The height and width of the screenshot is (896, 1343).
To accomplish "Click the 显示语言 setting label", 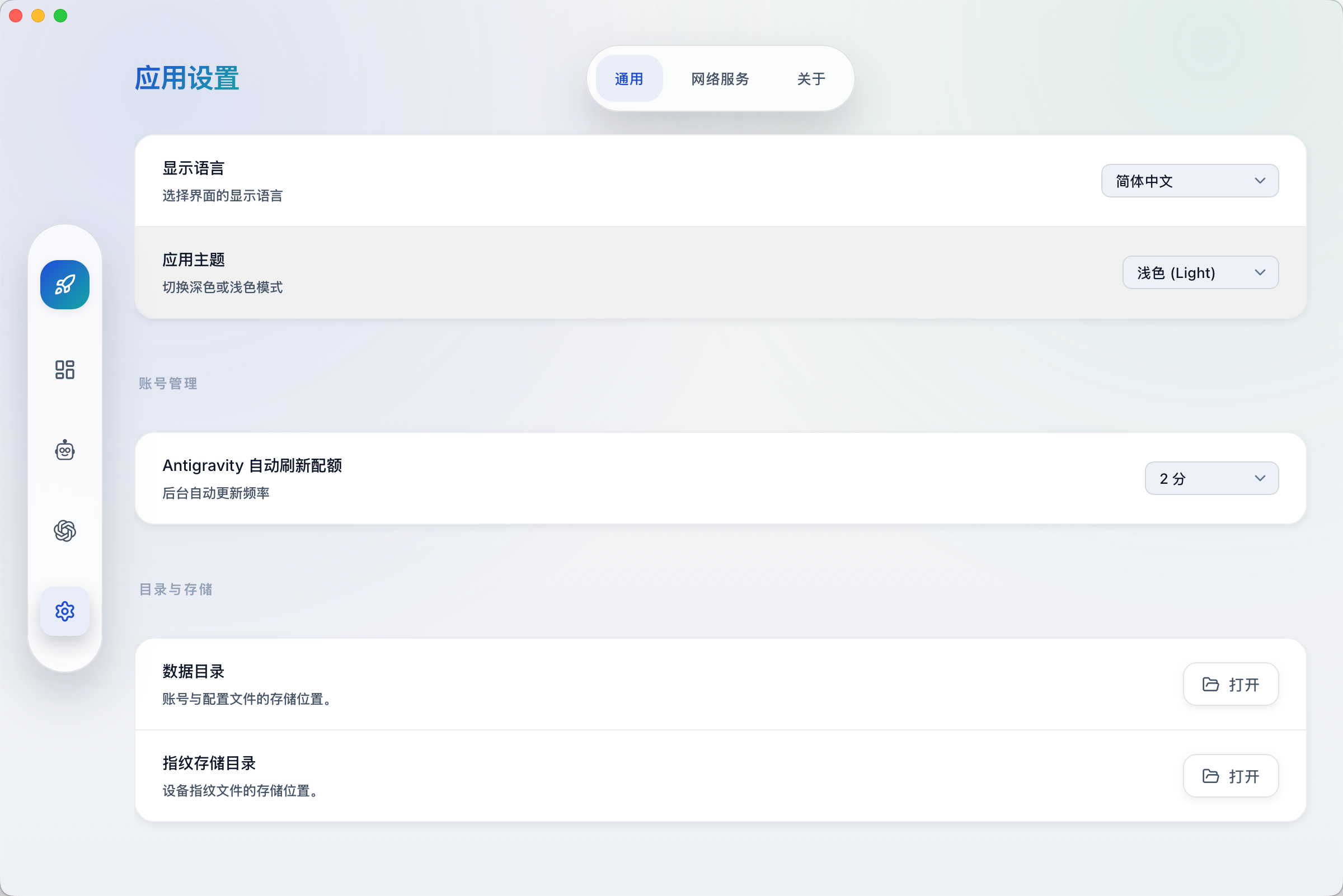I will (x=193, y=168).
